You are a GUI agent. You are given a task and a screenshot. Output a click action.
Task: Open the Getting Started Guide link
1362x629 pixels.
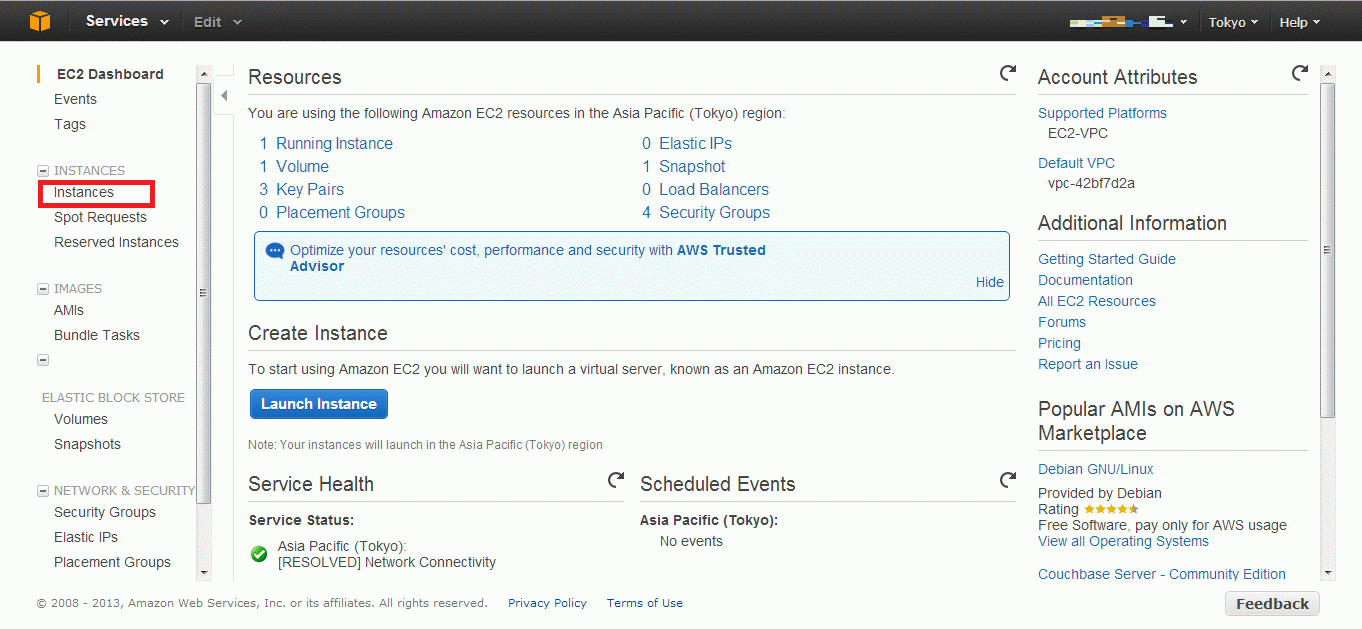coord(1107,259)
